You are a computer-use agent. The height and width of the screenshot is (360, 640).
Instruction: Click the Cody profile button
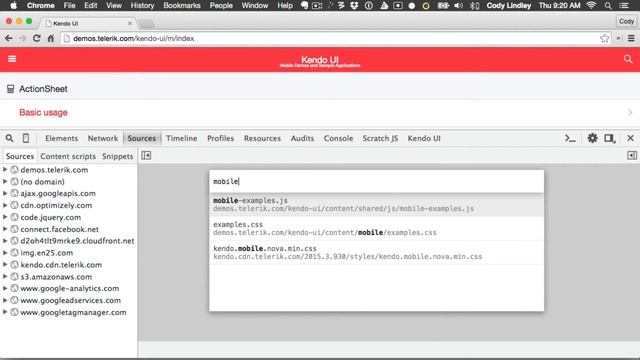626,21
